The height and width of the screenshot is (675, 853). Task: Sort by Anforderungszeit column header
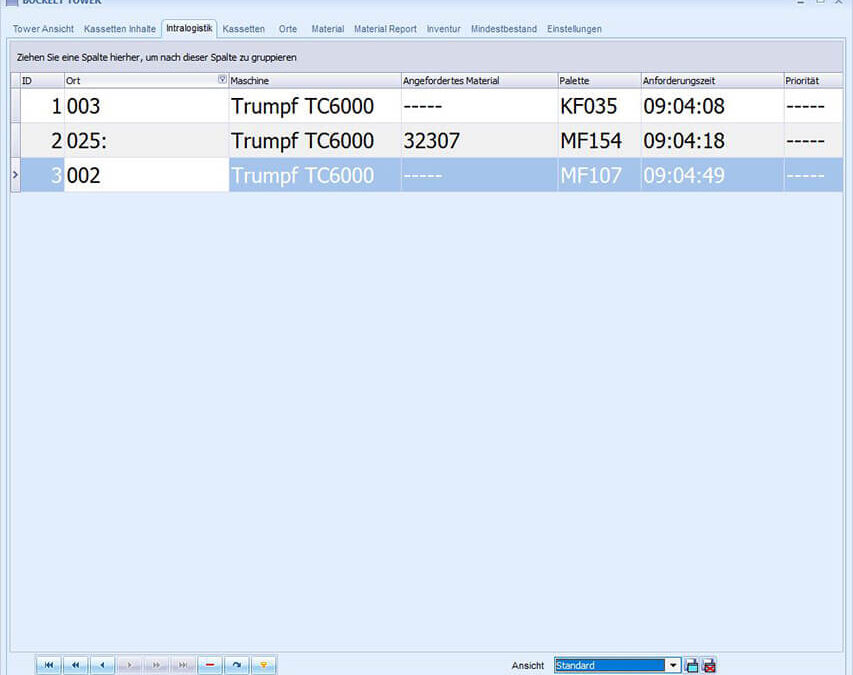[x=713, y=80]
